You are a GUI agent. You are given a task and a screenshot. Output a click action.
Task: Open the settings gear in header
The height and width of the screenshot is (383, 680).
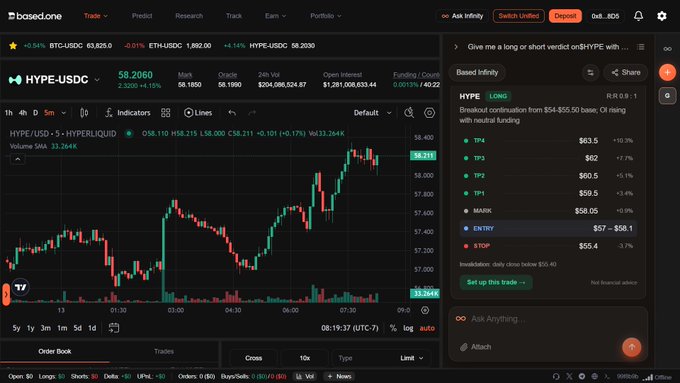point(662,16)
